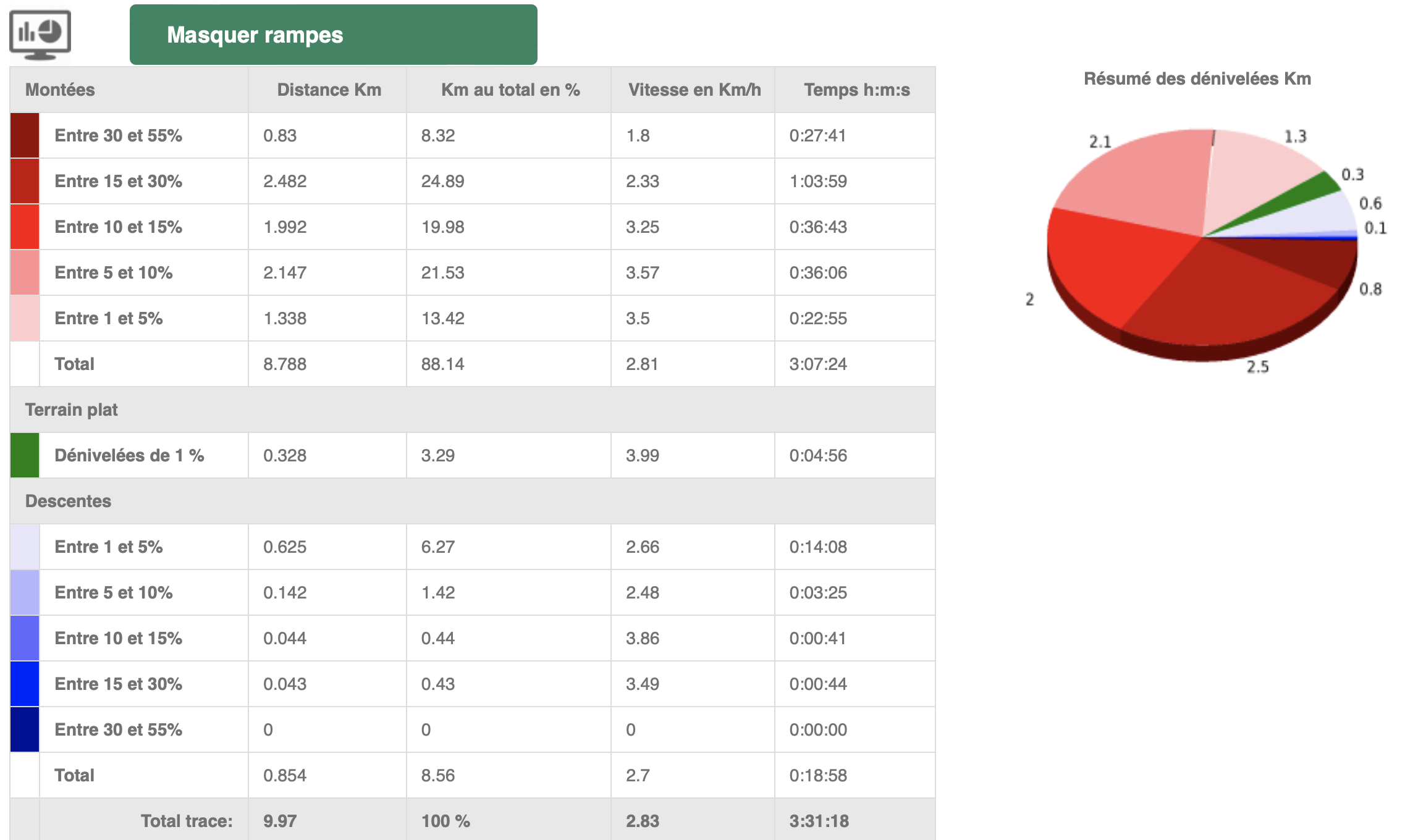Click the Vitesse en Km/h column header
1405x840 pixels.
[x=694, y=90]
